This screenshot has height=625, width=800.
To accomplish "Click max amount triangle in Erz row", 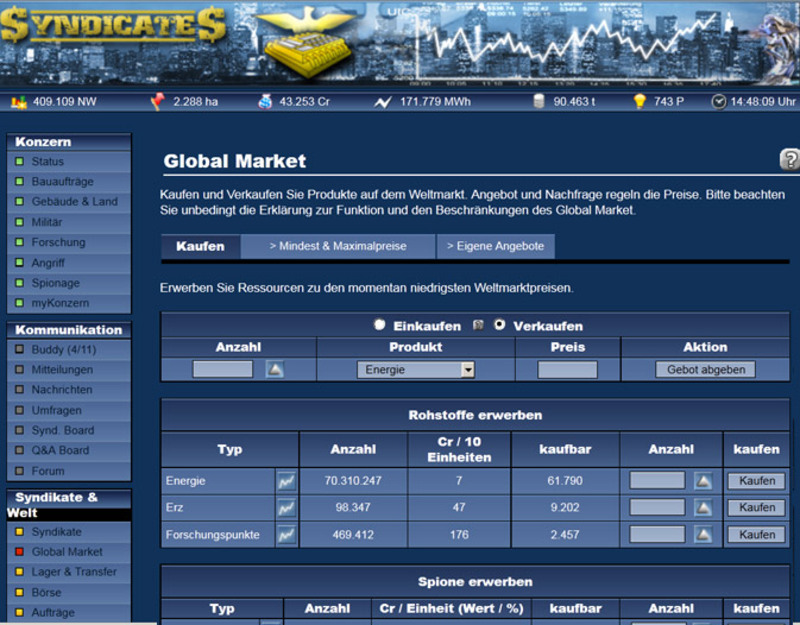I will click(x=703, y=508).
